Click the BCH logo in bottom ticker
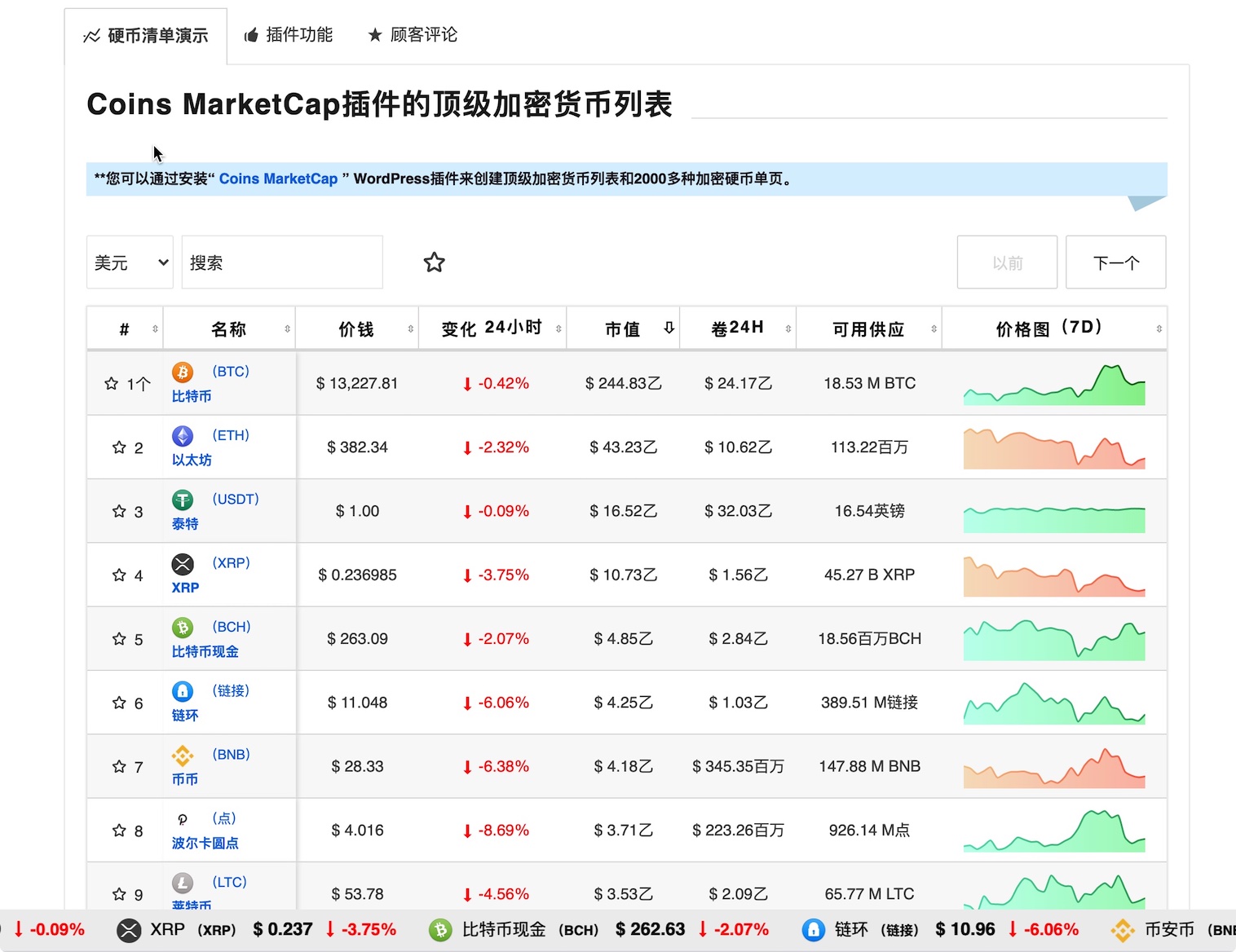The height and width of the screenshot is (952, 1236). click(440, 930)
